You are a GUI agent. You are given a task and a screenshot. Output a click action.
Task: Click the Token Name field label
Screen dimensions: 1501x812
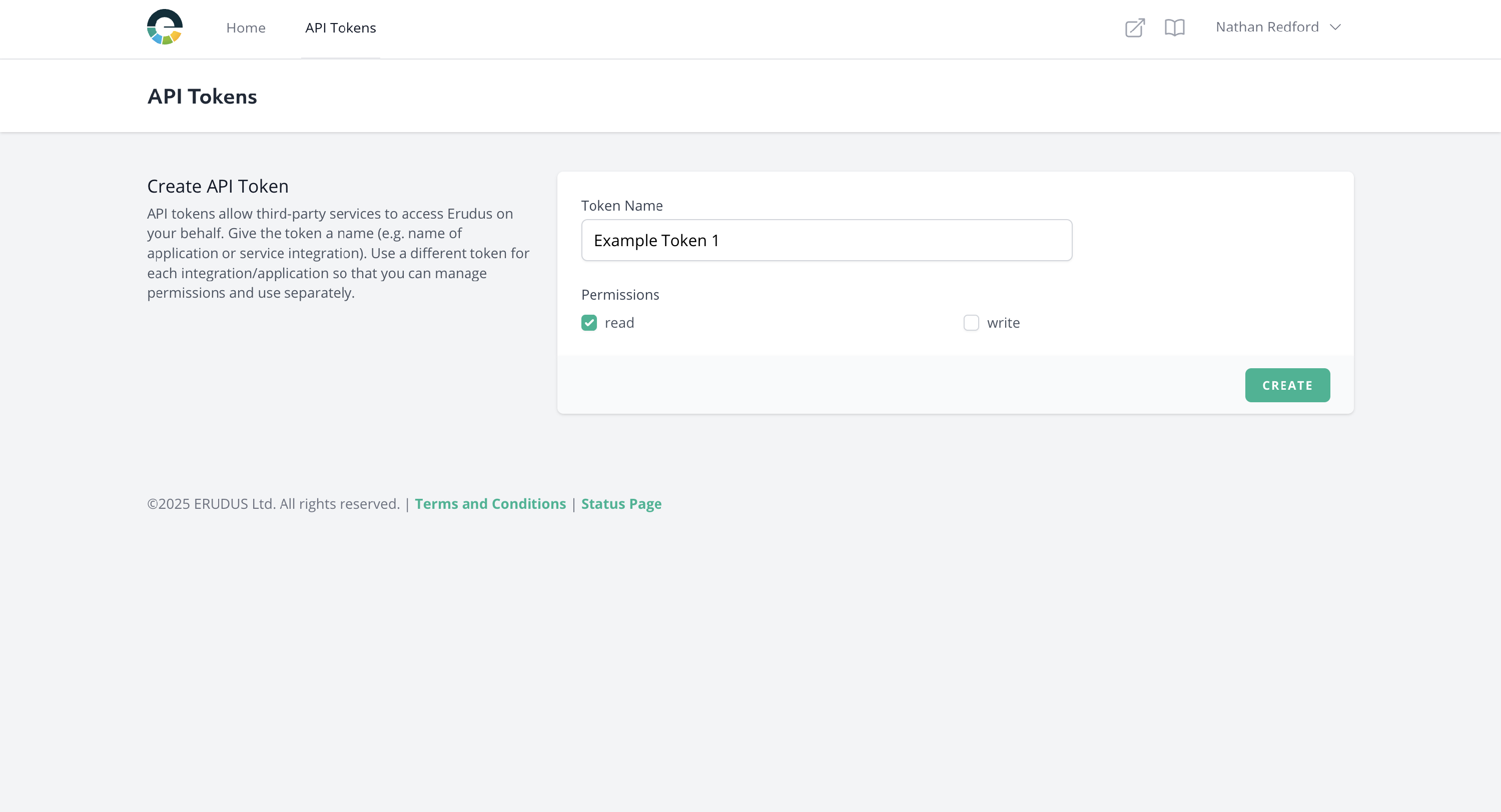621,206
